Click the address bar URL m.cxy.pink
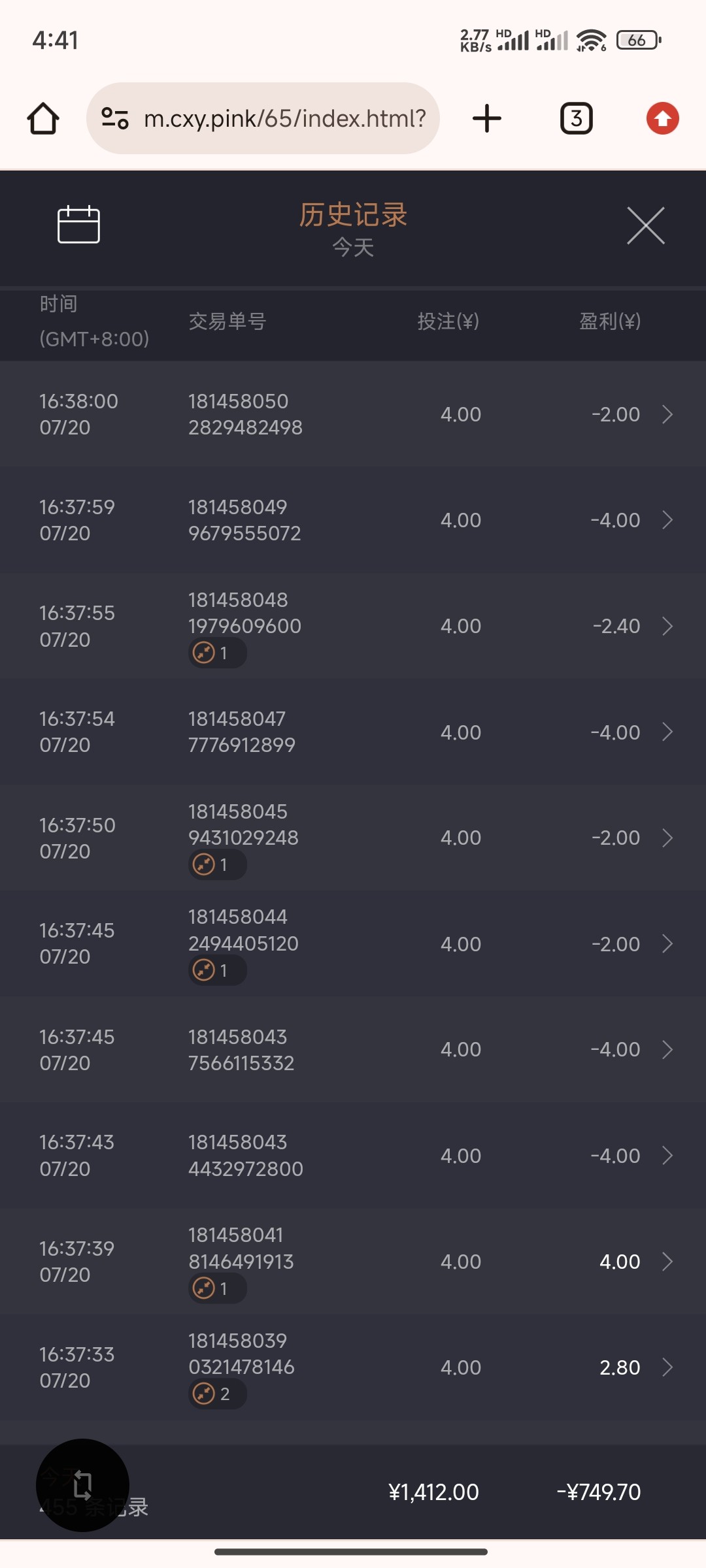Screen dimensions: 706x1568 tap(284, 118)
